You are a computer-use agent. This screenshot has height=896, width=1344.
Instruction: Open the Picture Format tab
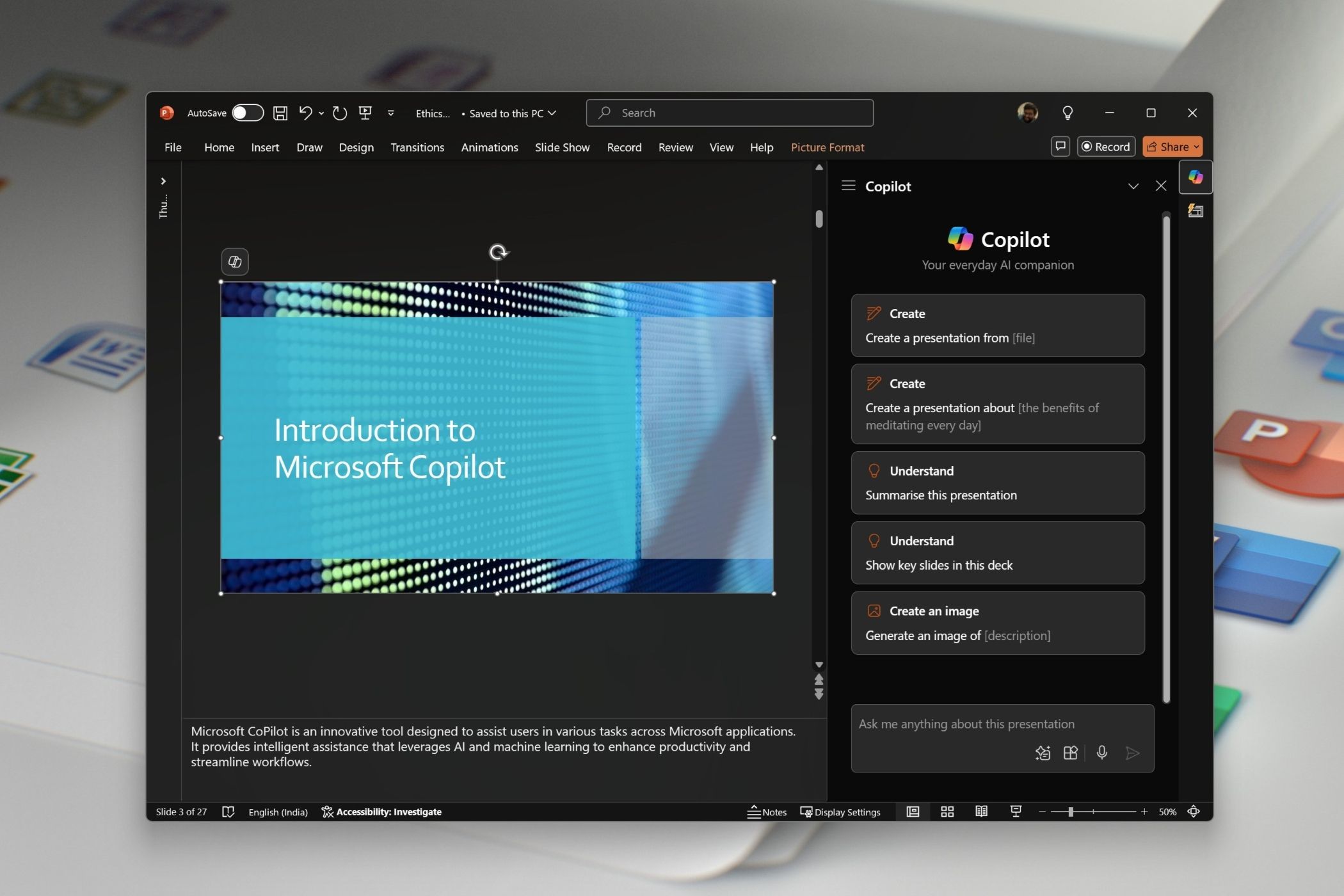[827, 147]
